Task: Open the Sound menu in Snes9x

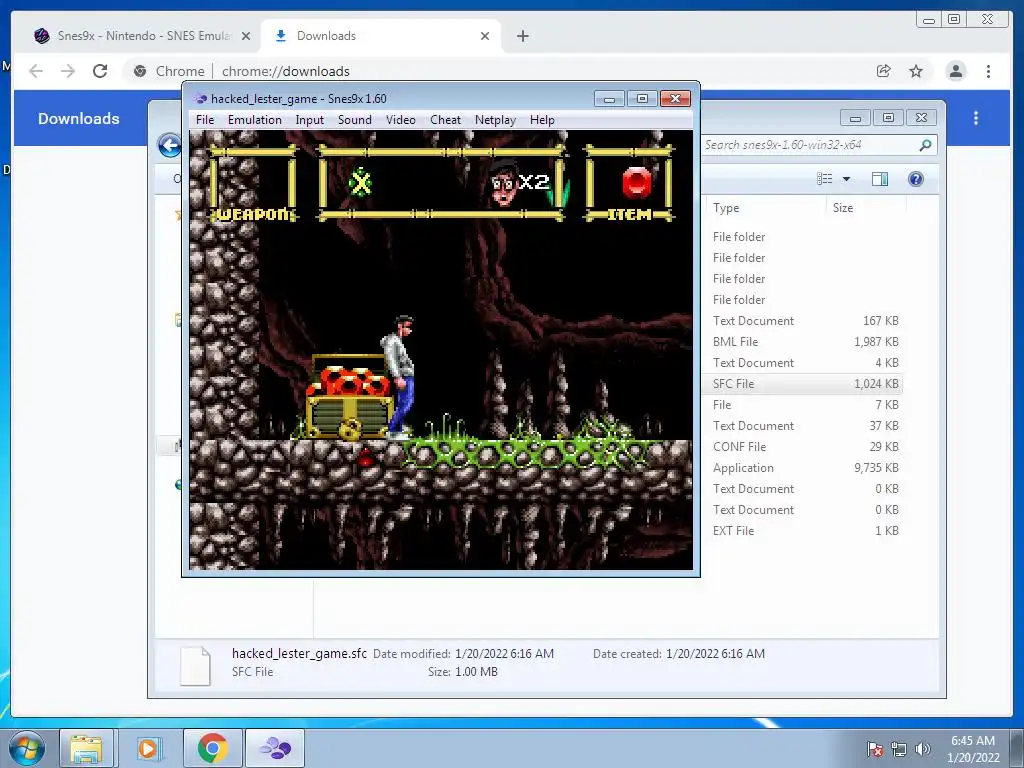Action: pos(355,120)
